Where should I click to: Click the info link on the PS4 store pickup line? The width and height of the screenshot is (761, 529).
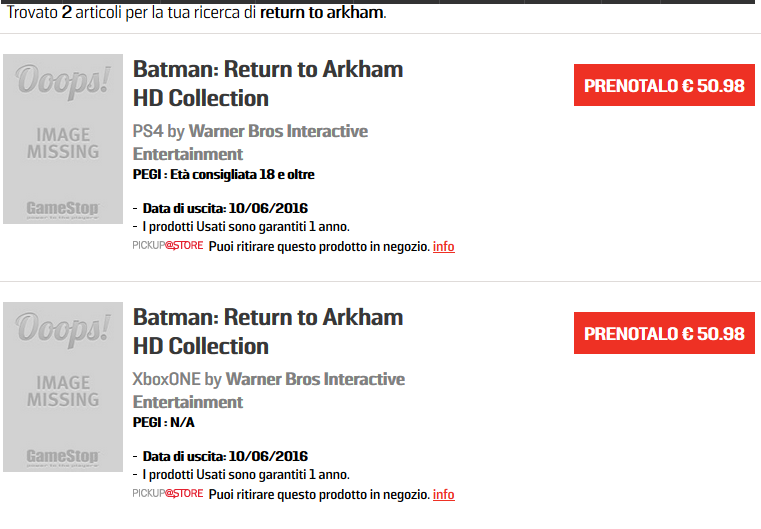pyautogui.click(x=444, y=247)
